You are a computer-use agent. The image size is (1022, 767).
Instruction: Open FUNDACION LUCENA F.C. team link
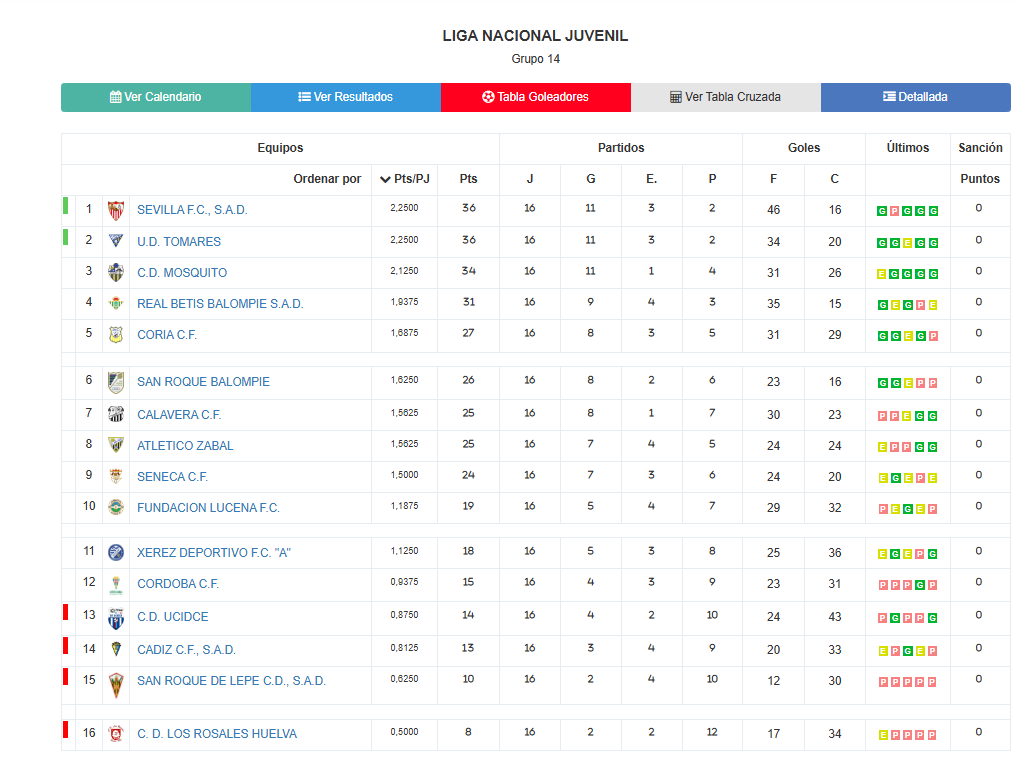208,508
